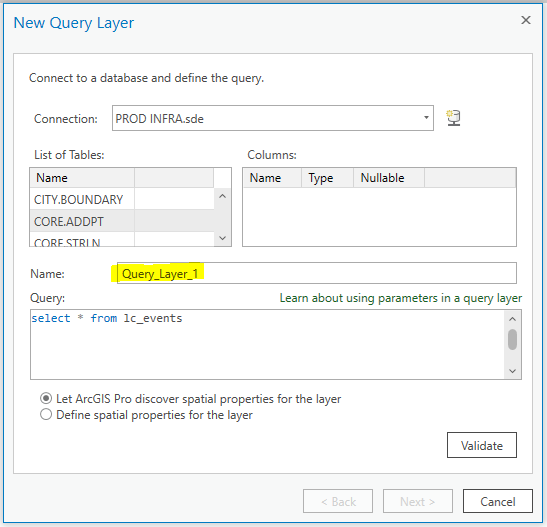This screenshot has width=547, height=527.
Task: Click the table list scroll up arrow
Action: coord(223,196)
